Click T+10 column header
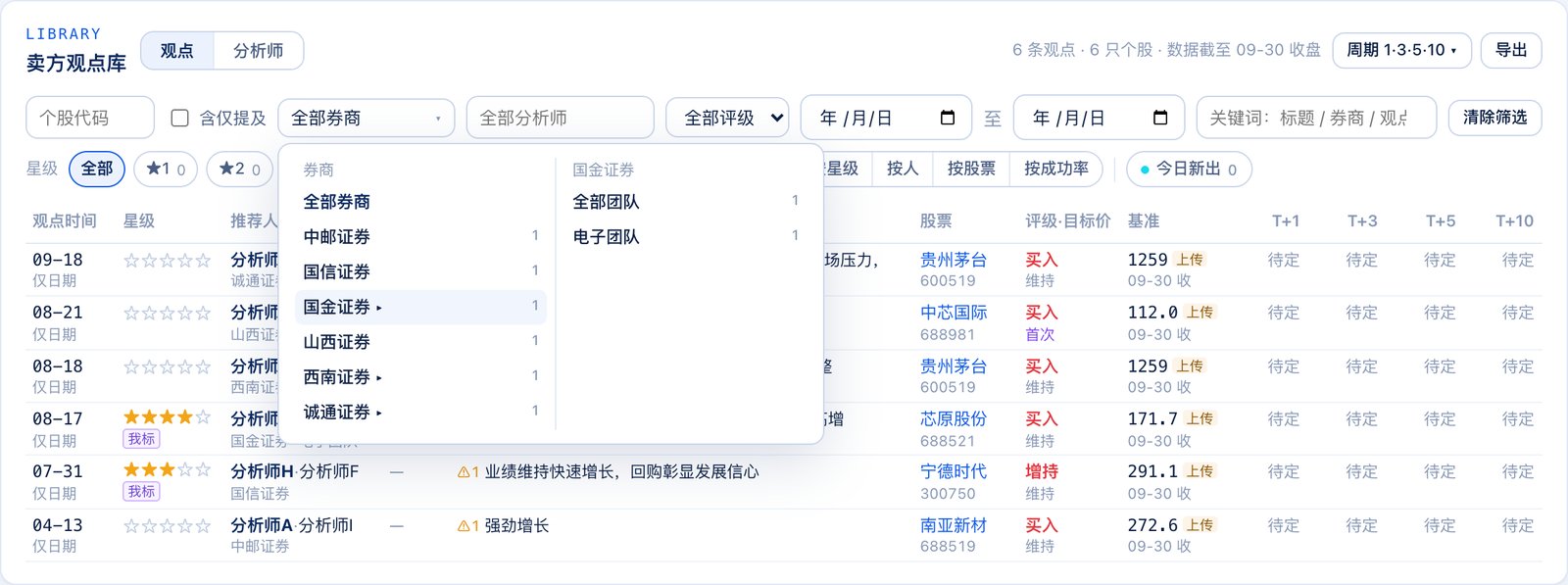The height and width of the screenshot is (585, 1568). coord(1514,221)
